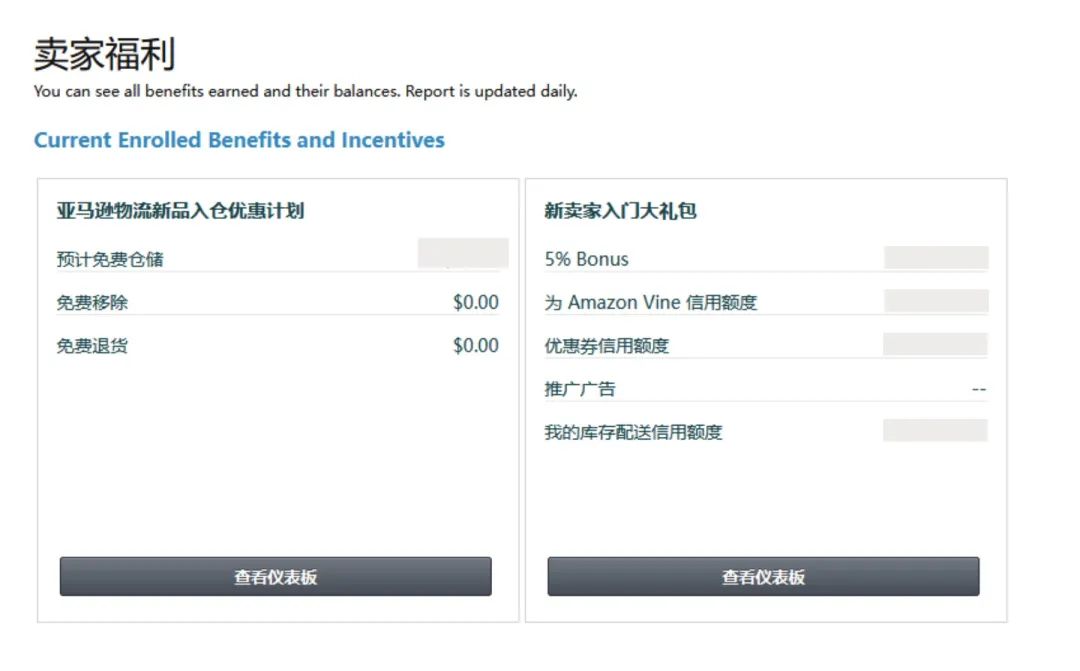Screen dimensions: 1080x671
Task: Select the 卖家福利 page title
Action: tap(105, 54)
